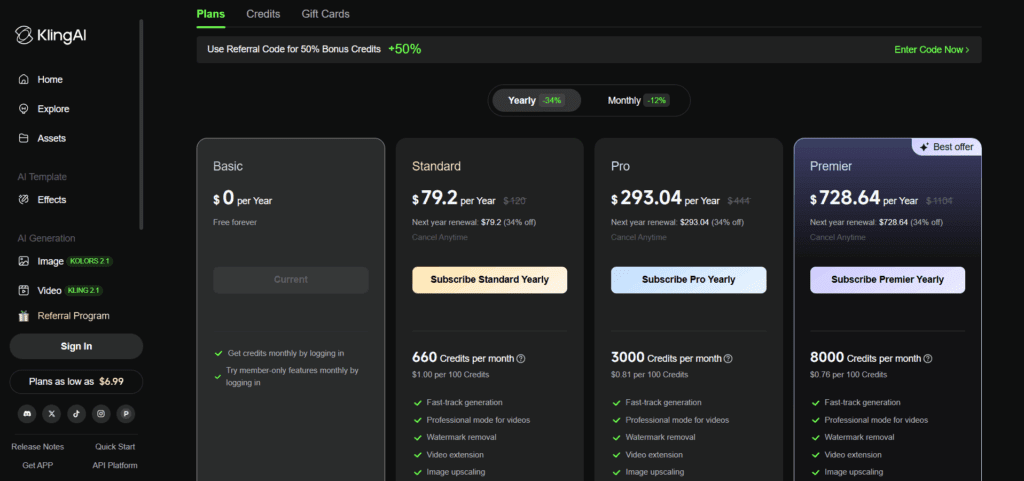The width and height of the screenshot is (1024, 481).
Task: Click the -34% badge on Yearly
Action: pos(551,101)
